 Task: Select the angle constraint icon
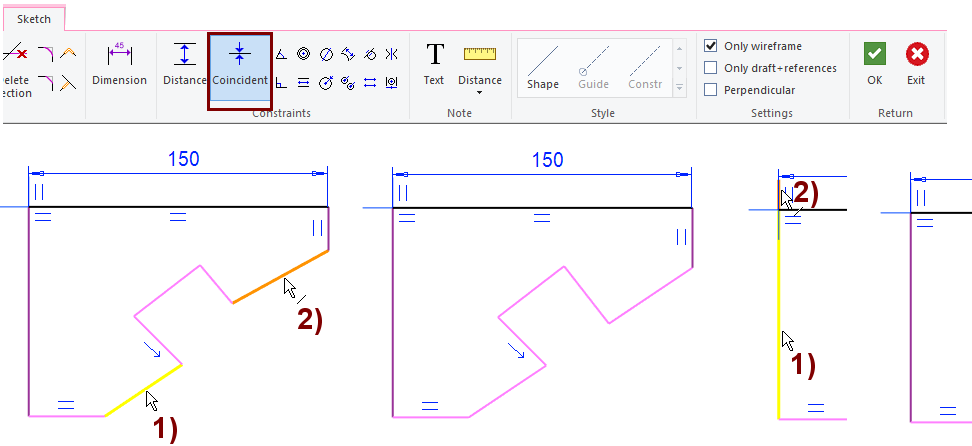pyautogui.click(x=281, y=54)
